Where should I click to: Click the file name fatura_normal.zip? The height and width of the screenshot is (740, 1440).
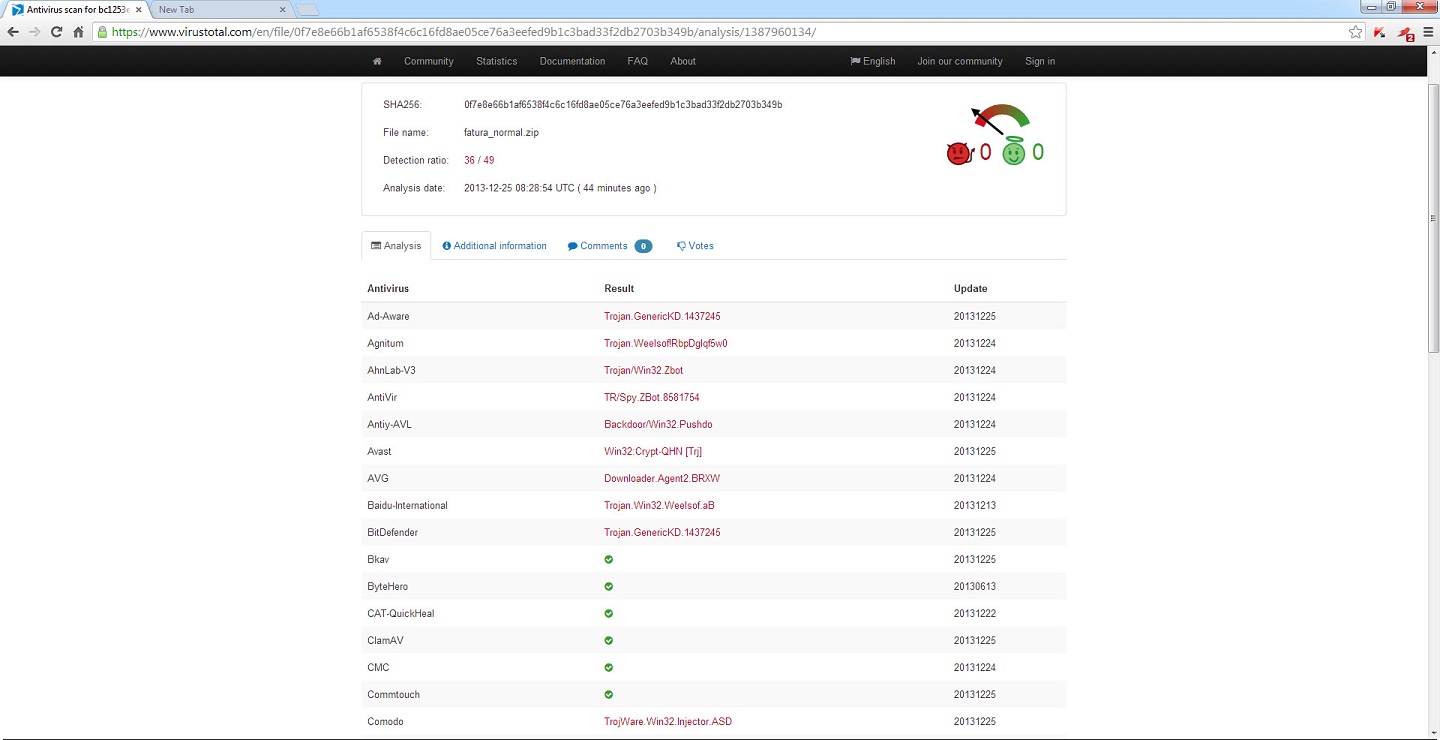(x=501, y=132)
